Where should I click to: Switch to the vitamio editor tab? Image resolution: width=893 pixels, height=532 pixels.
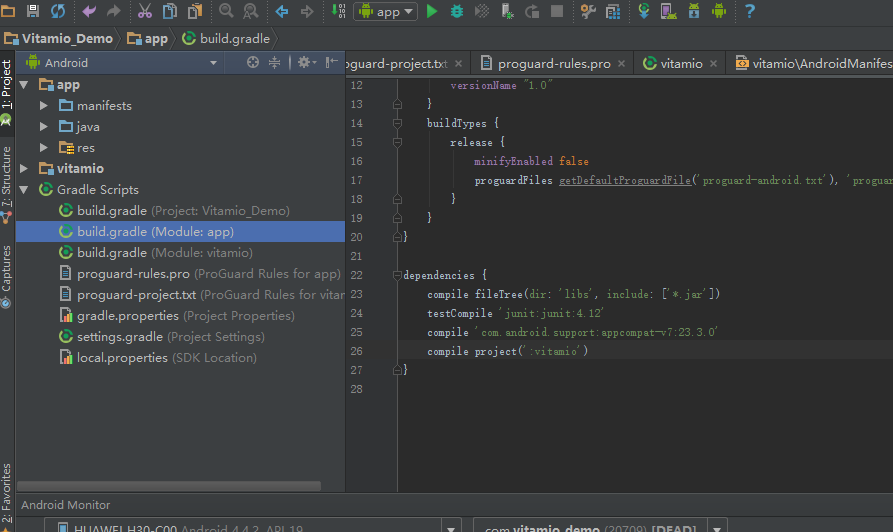681,64
